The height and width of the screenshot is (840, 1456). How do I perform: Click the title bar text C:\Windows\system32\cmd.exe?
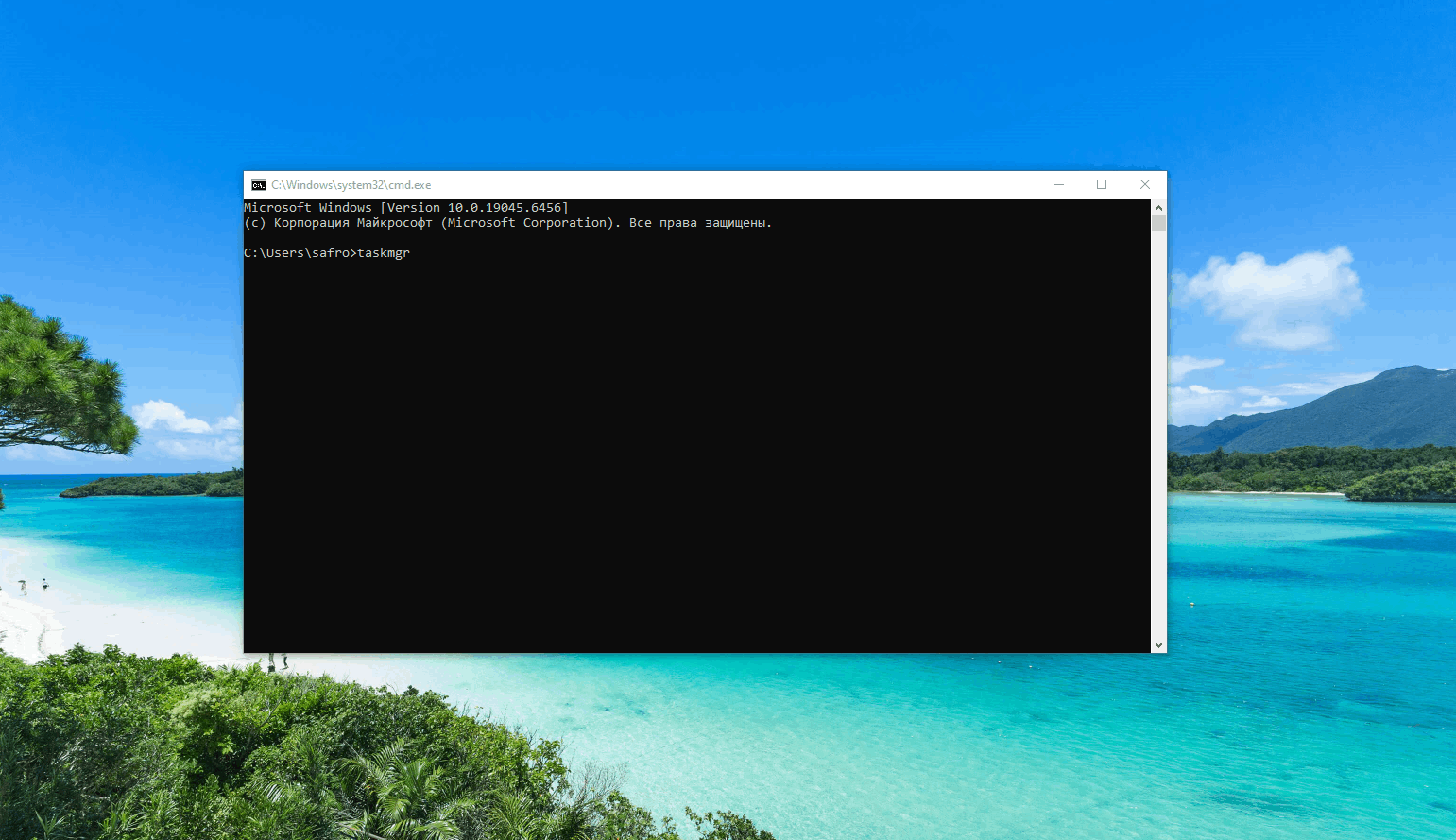351,185
